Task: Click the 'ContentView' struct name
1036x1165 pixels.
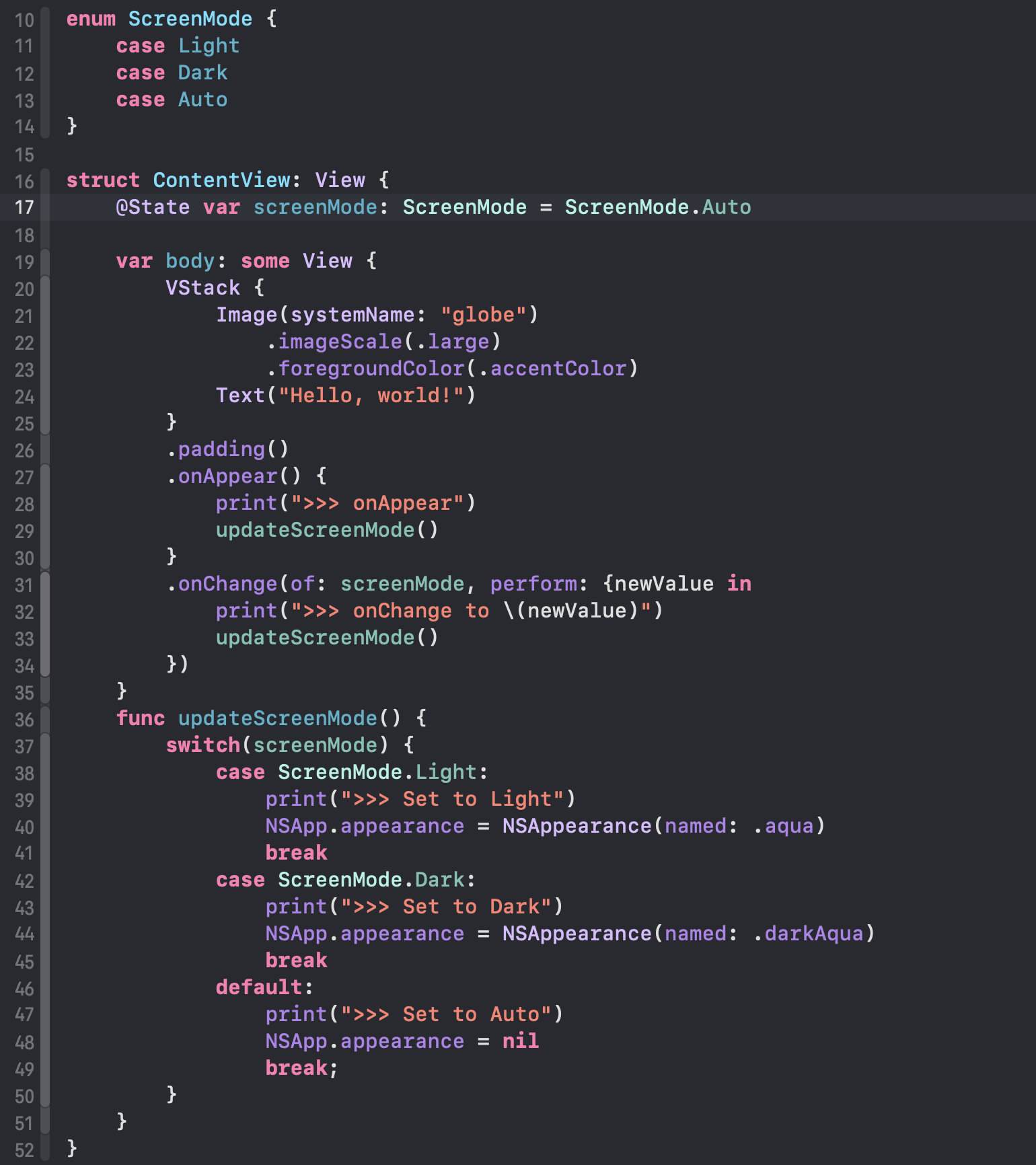Action: (x=222, y=180)
